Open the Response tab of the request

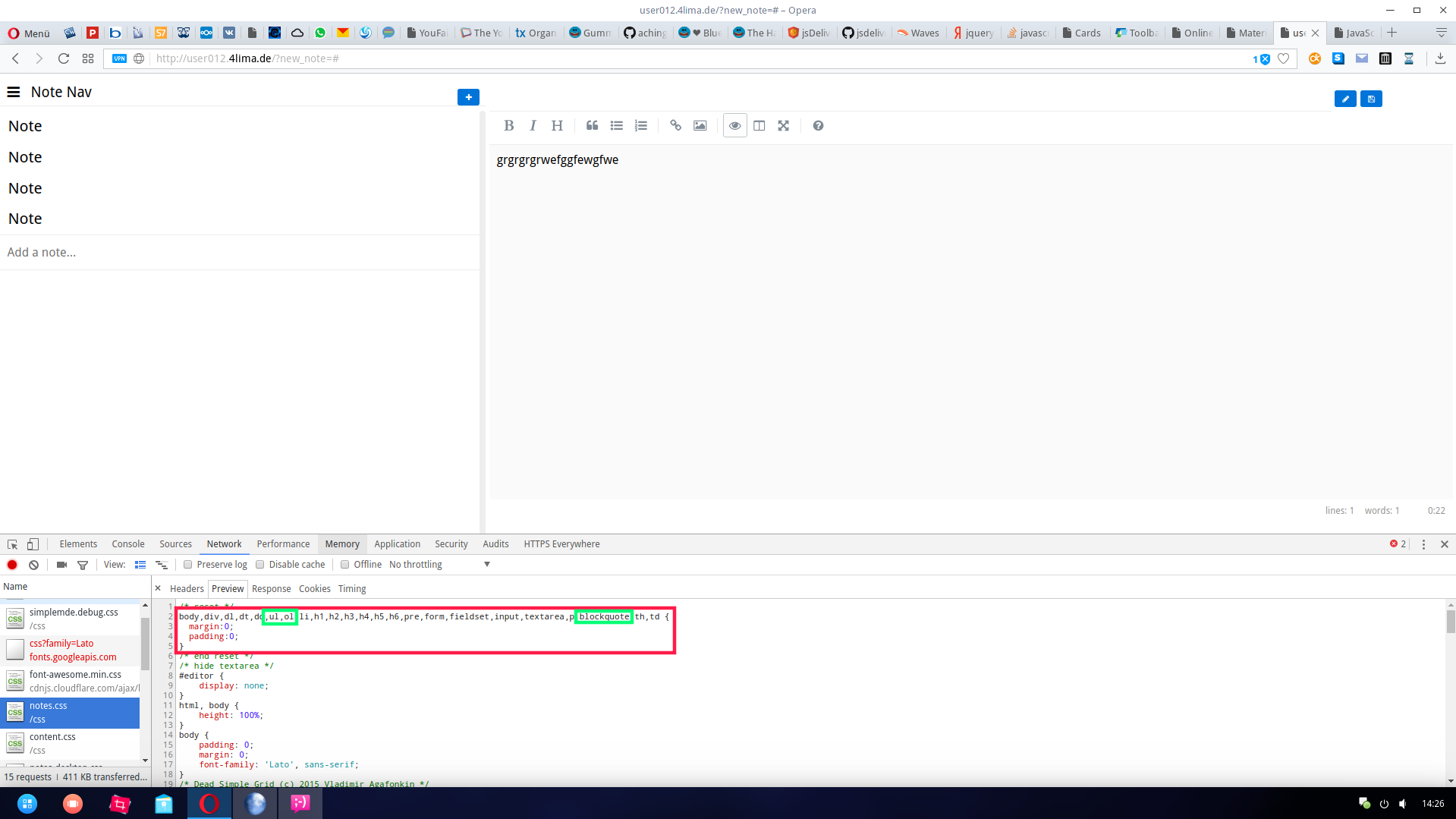coord(271,589)
